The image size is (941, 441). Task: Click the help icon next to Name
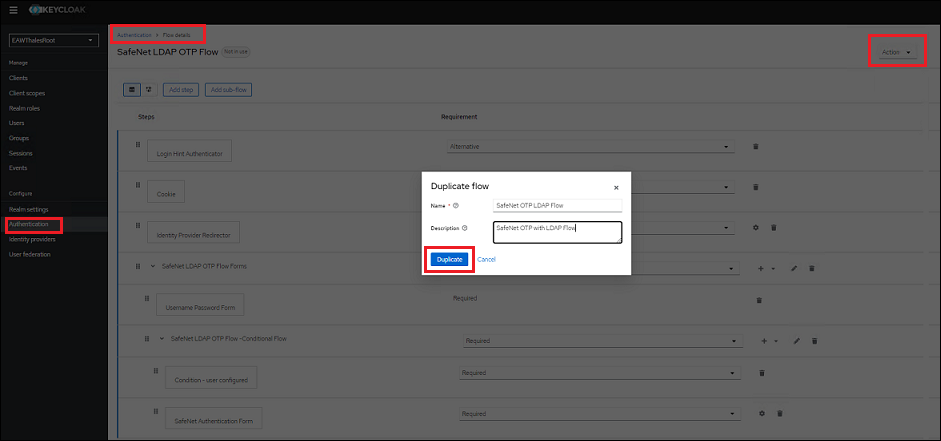click(456, 206)
